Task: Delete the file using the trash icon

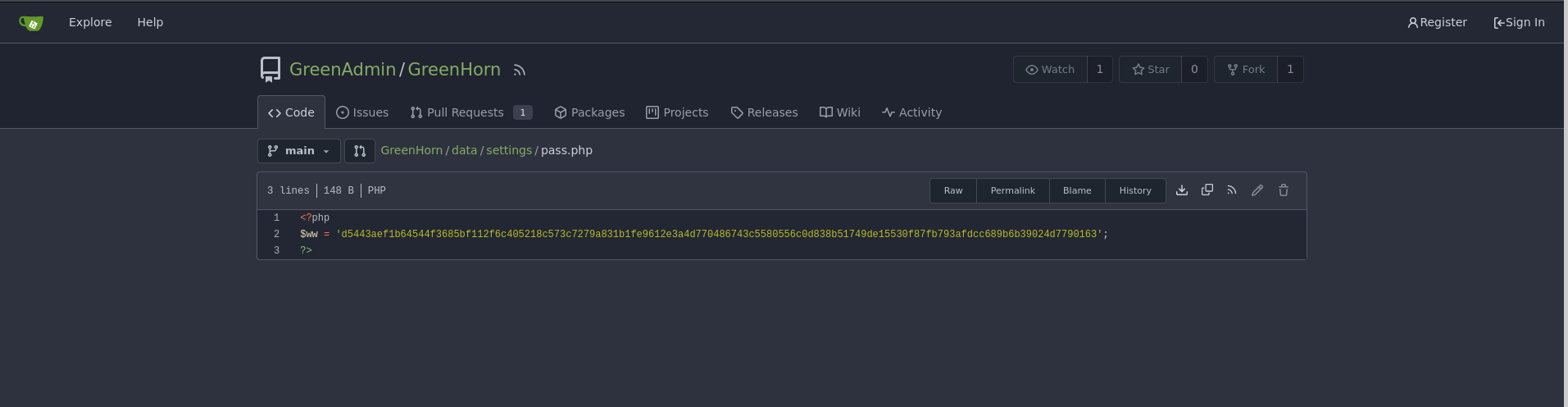Action: pyautogui.click(x=1284, y=190)
